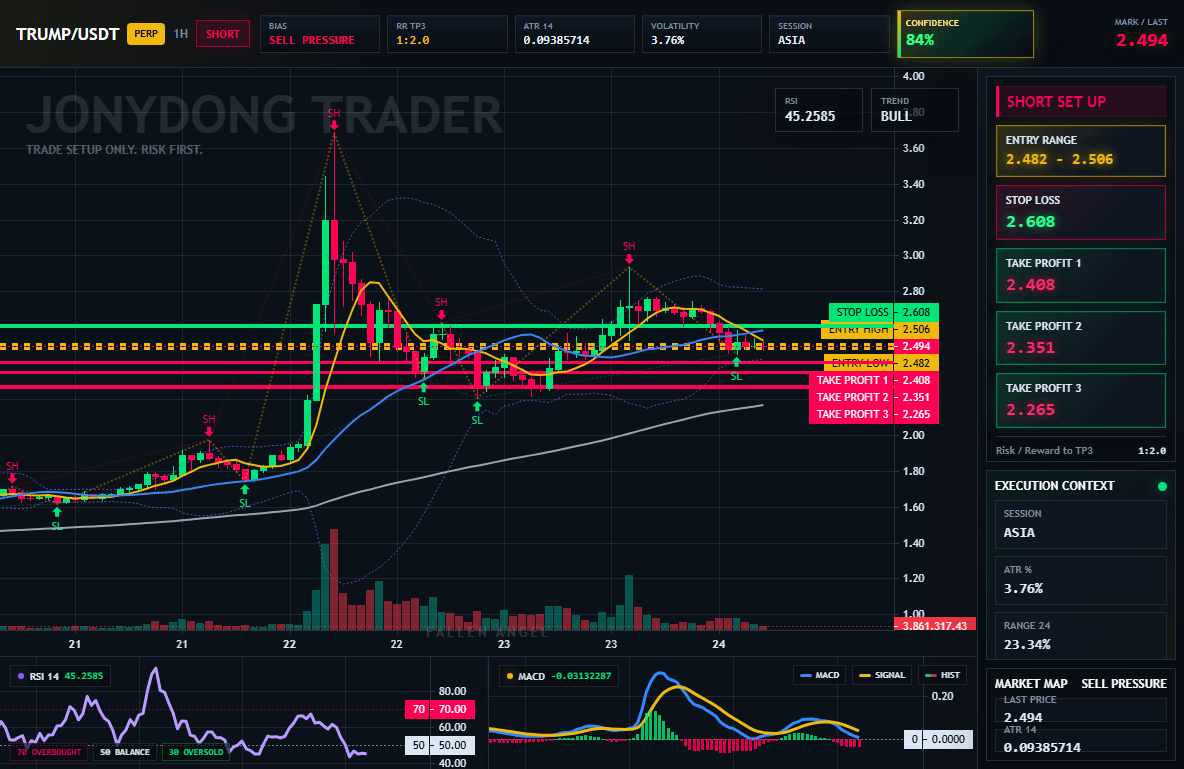This screenshot has width=1184, height=769.
Task: Click the yellow dot beside MACD label
Action: click(510, 676)
